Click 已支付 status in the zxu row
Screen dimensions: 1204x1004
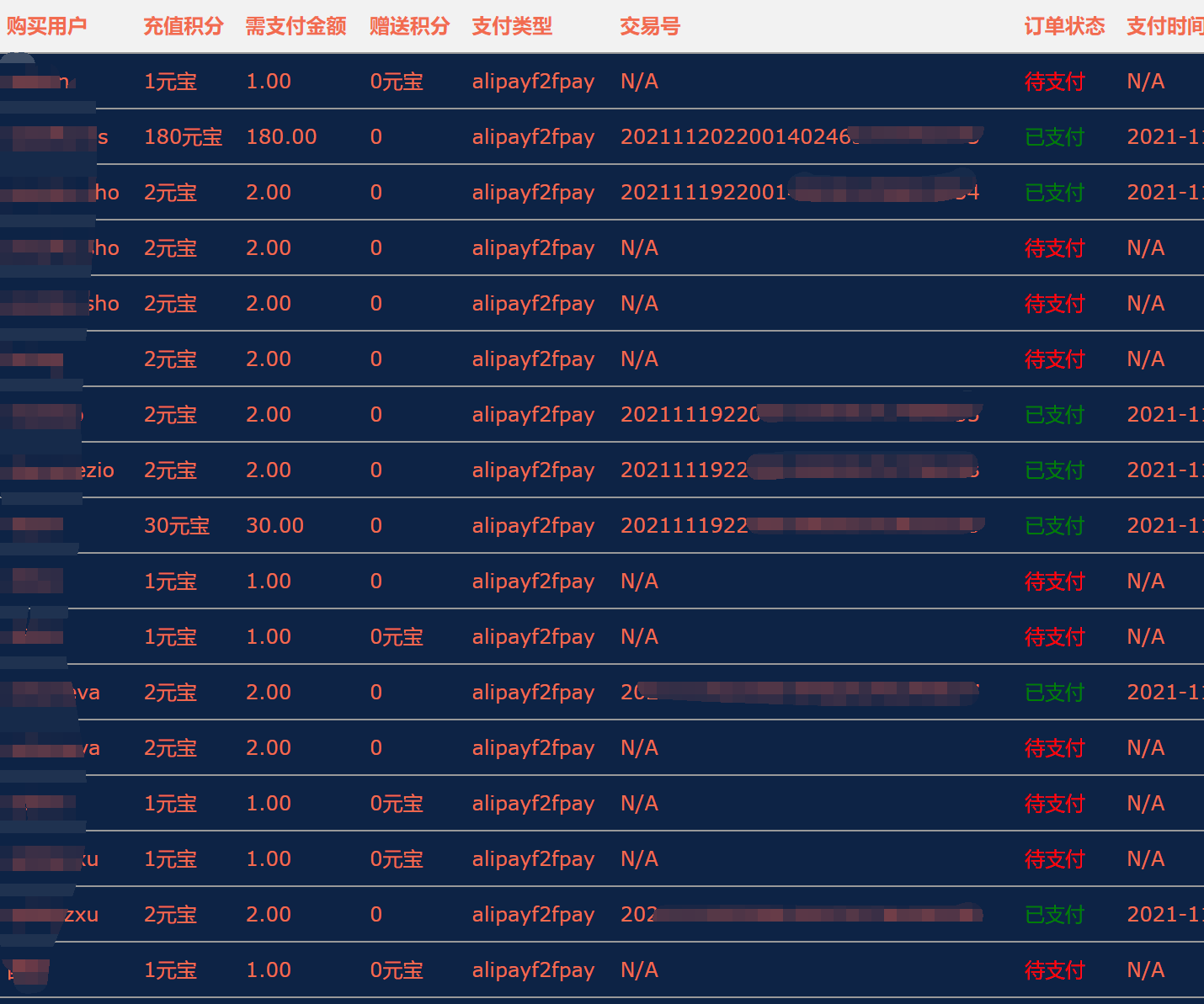1054,915
